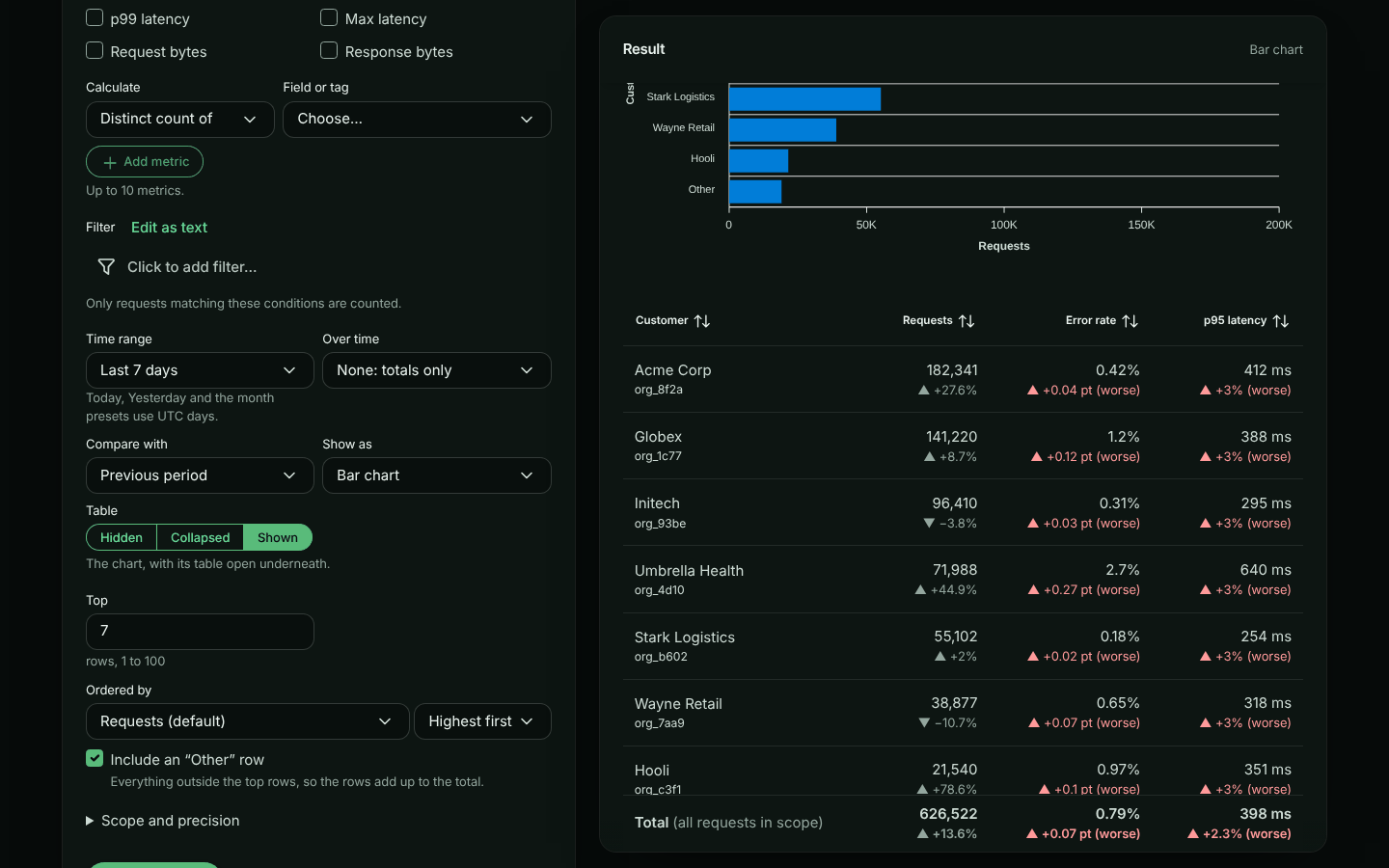This screenshot has height=868, width=1389.
Task: Select the Acme Corp customer name
Action: pyautogui.click(x=672, y=370)
